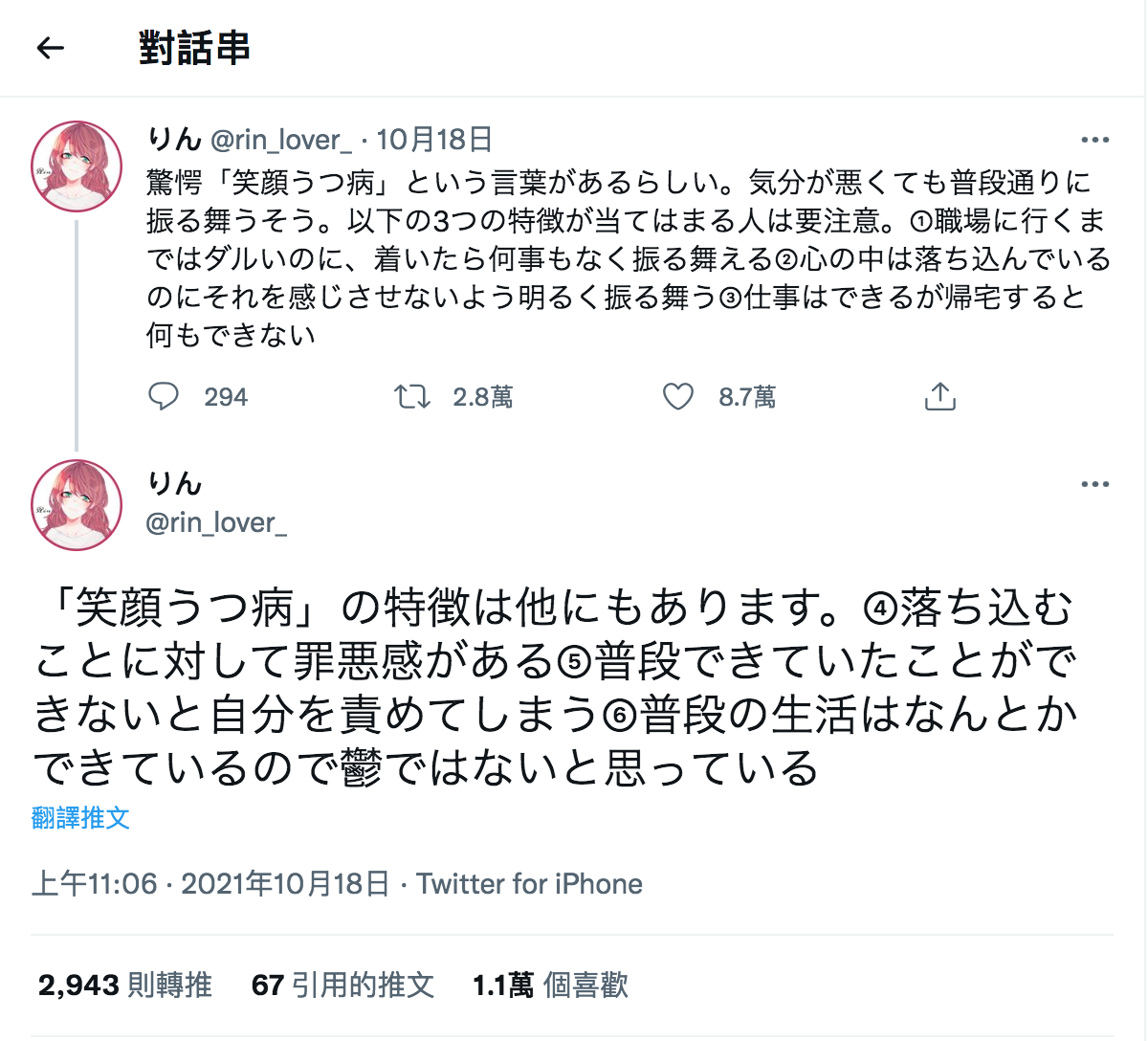Retweet the first tweet
The height and width of the screenshot is (1041, 1148).
[x=412, y=396]
